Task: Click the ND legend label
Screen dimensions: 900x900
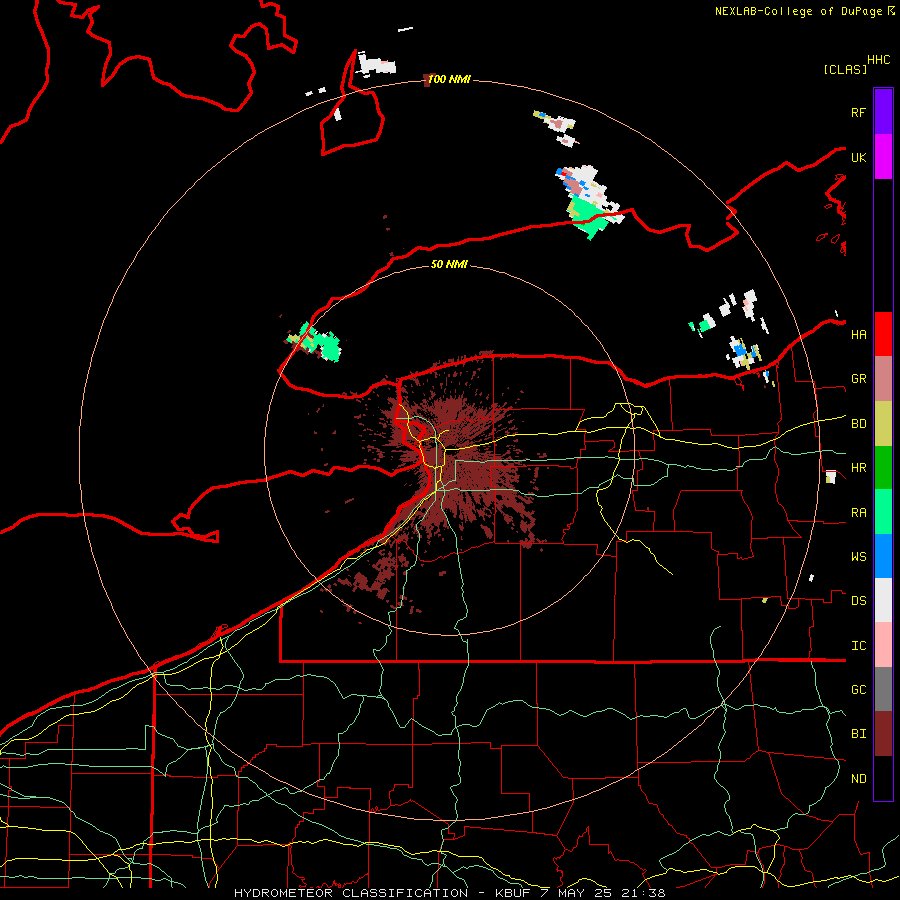Action: pyautogui.click(x=858, y=779)
